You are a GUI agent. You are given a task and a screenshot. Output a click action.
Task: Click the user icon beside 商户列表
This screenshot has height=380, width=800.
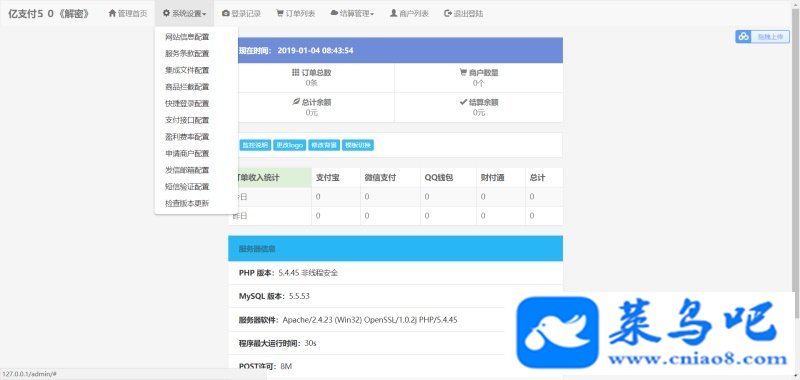coord(393,14)
